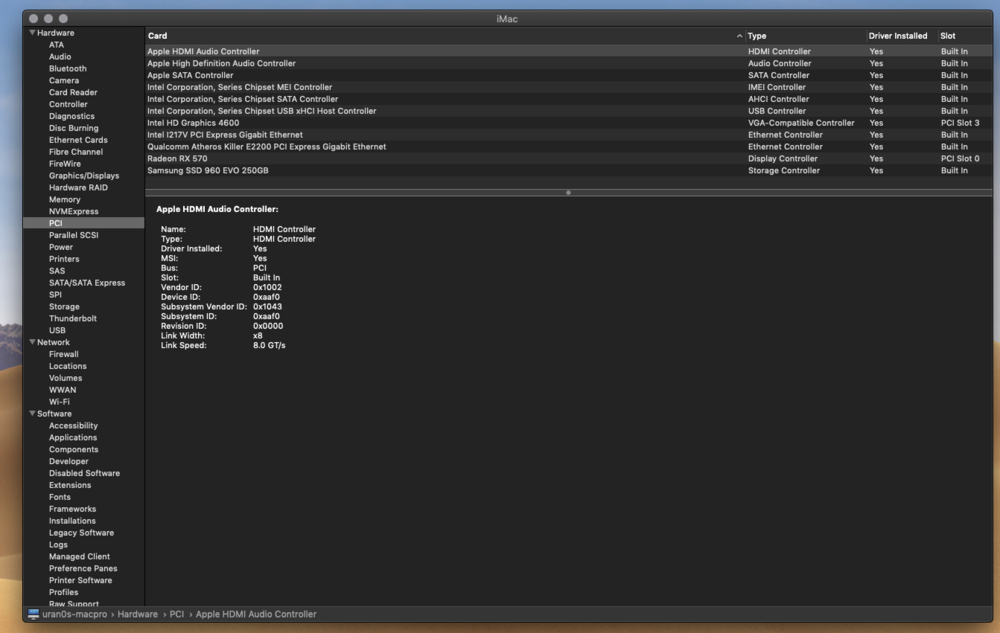The height and width of the screenshot is (633, 1000).
Task: Select the Apple SATA Controller entry
Action: 191,75
